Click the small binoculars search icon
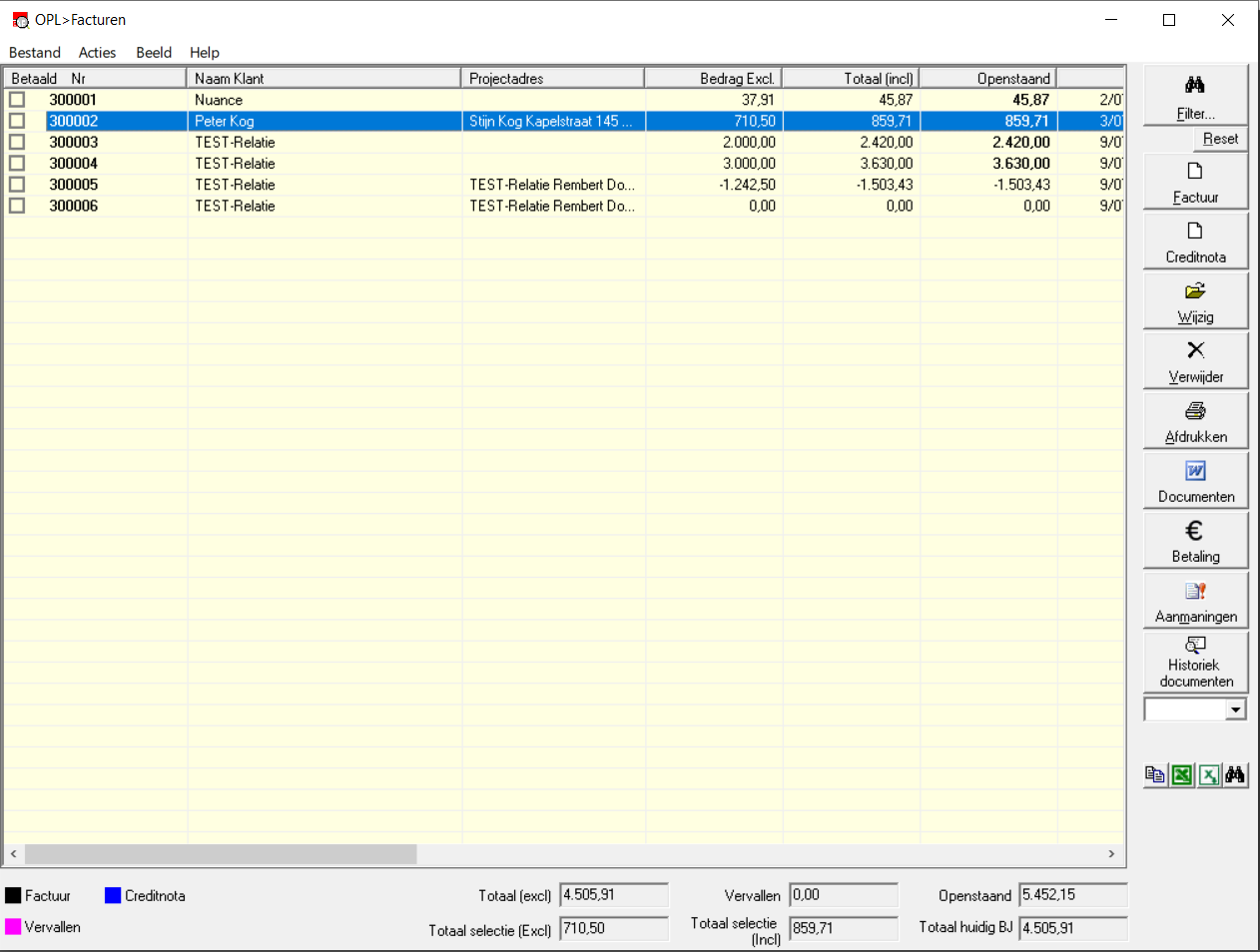 [1235, 775]
